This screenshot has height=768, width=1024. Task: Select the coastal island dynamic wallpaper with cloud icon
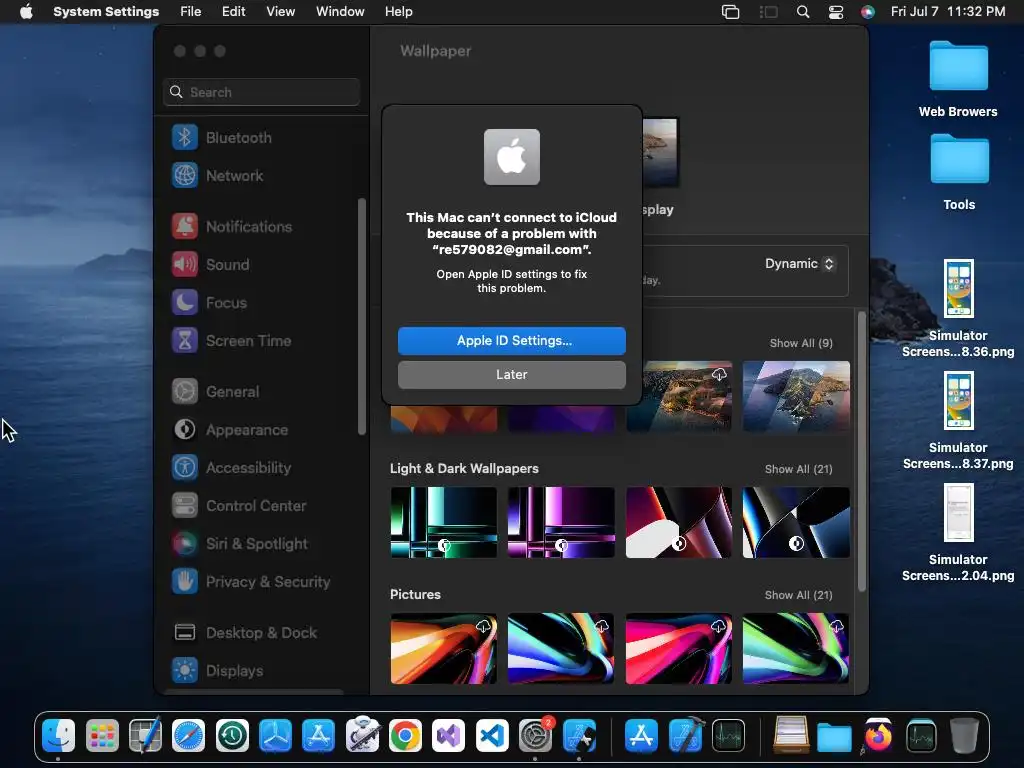(x=686, y=396)
